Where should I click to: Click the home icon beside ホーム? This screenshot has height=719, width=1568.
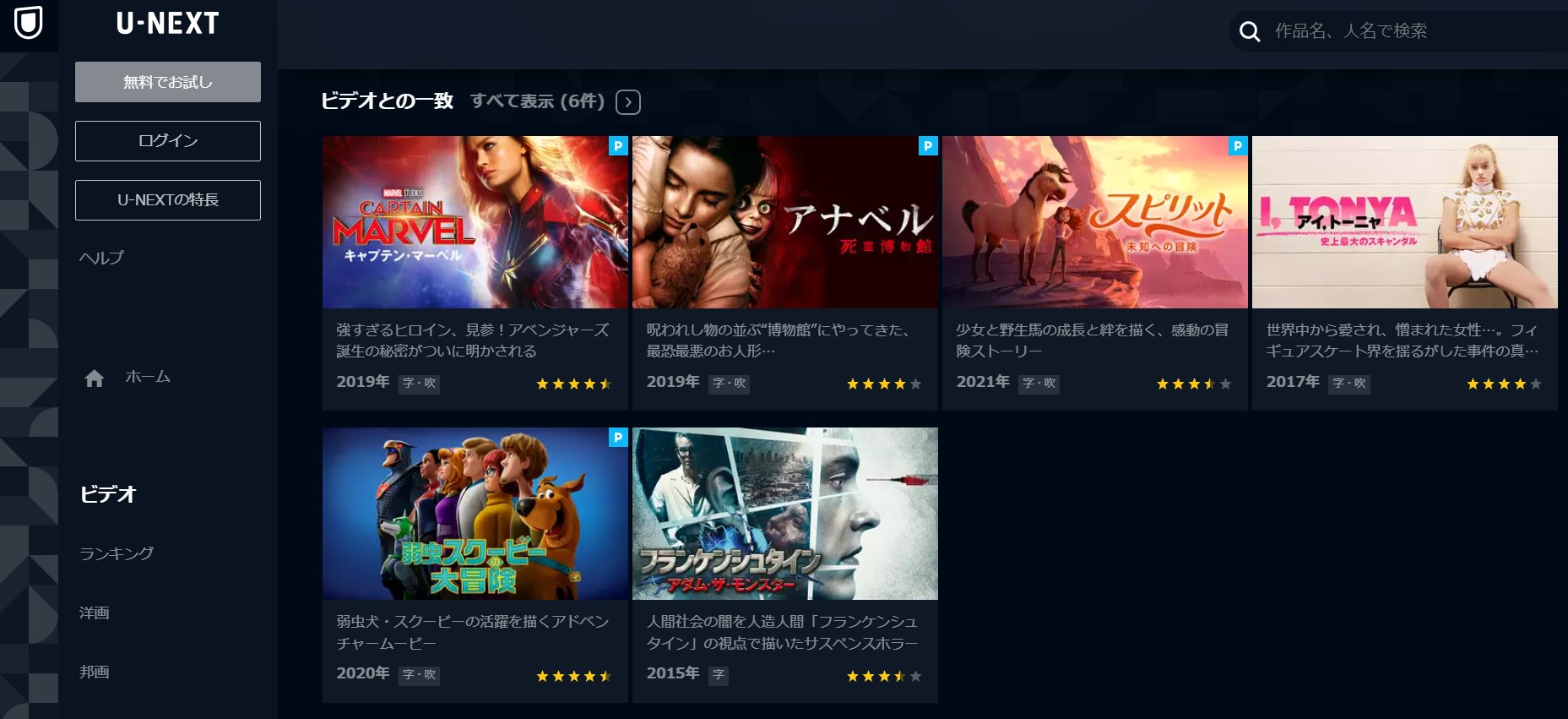click(x=95, y=379)
